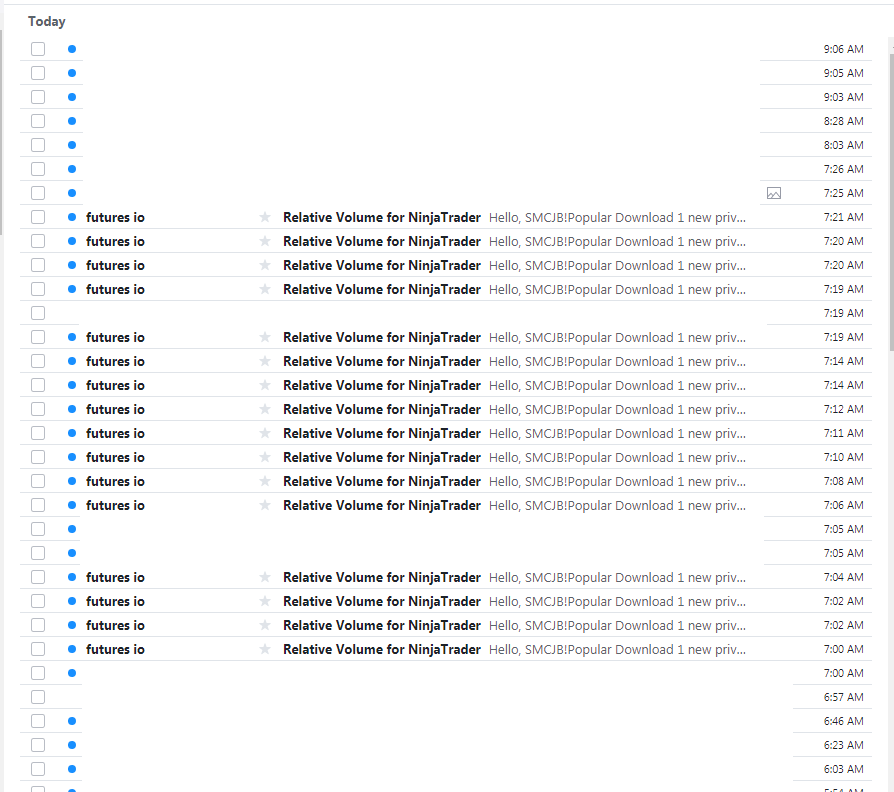Click the unread dot of the 8:03 AM message
The image size is (894, 792).
72,145
